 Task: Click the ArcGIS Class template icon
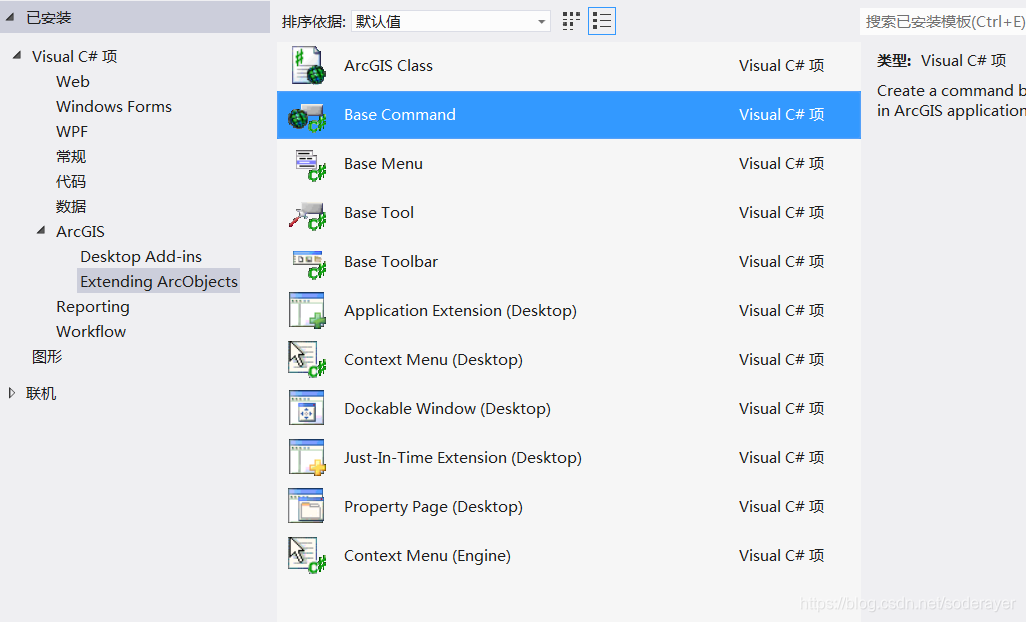[308, 66]
